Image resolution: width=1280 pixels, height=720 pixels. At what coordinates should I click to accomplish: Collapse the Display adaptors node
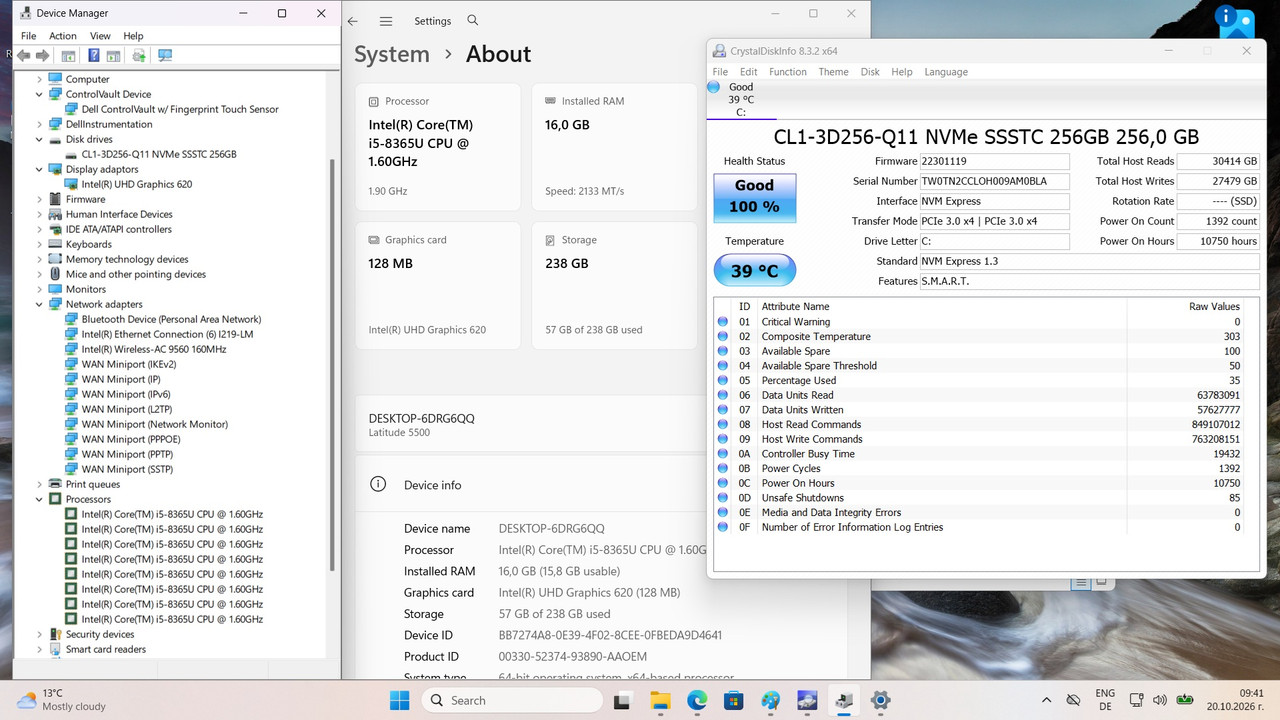(x=40, y=169)
